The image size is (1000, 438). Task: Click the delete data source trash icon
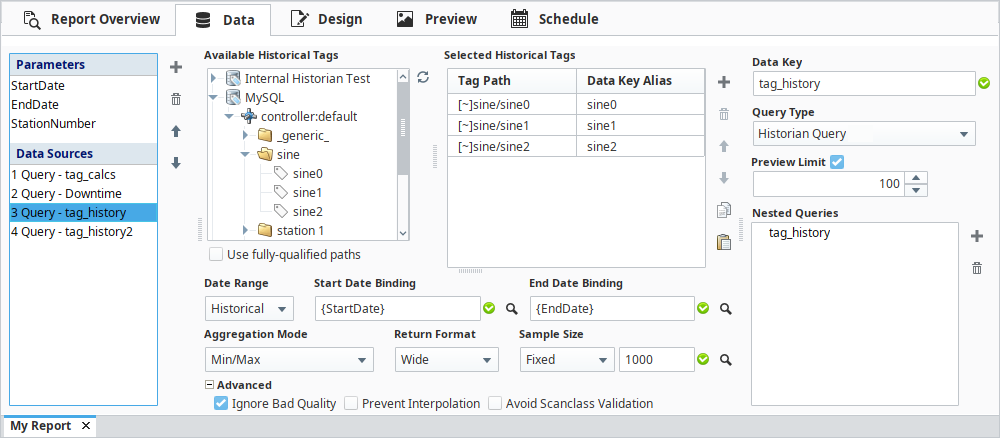tap(176, 98)
